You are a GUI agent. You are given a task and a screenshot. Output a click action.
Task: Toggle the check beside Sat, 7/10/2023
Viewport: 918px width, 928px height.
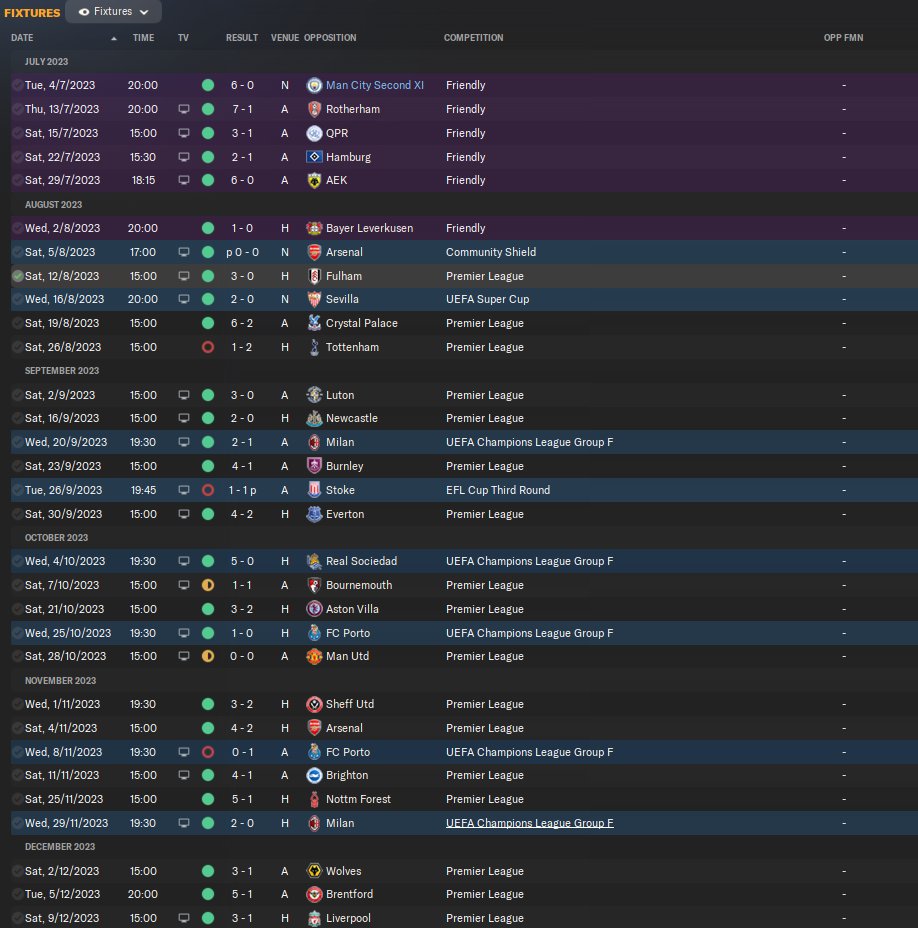(18, 585)
